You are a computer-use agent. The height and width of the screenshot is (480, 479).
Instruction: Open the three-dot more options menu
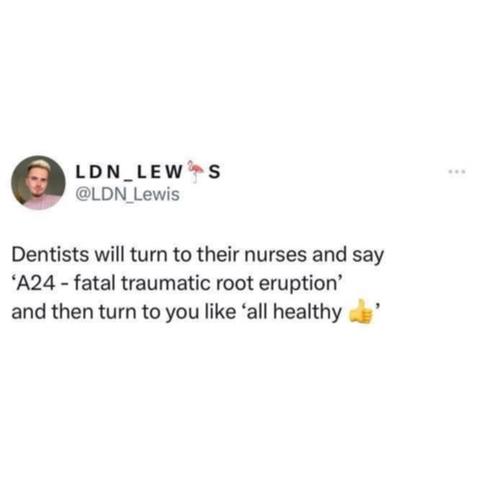coord(457,172)
